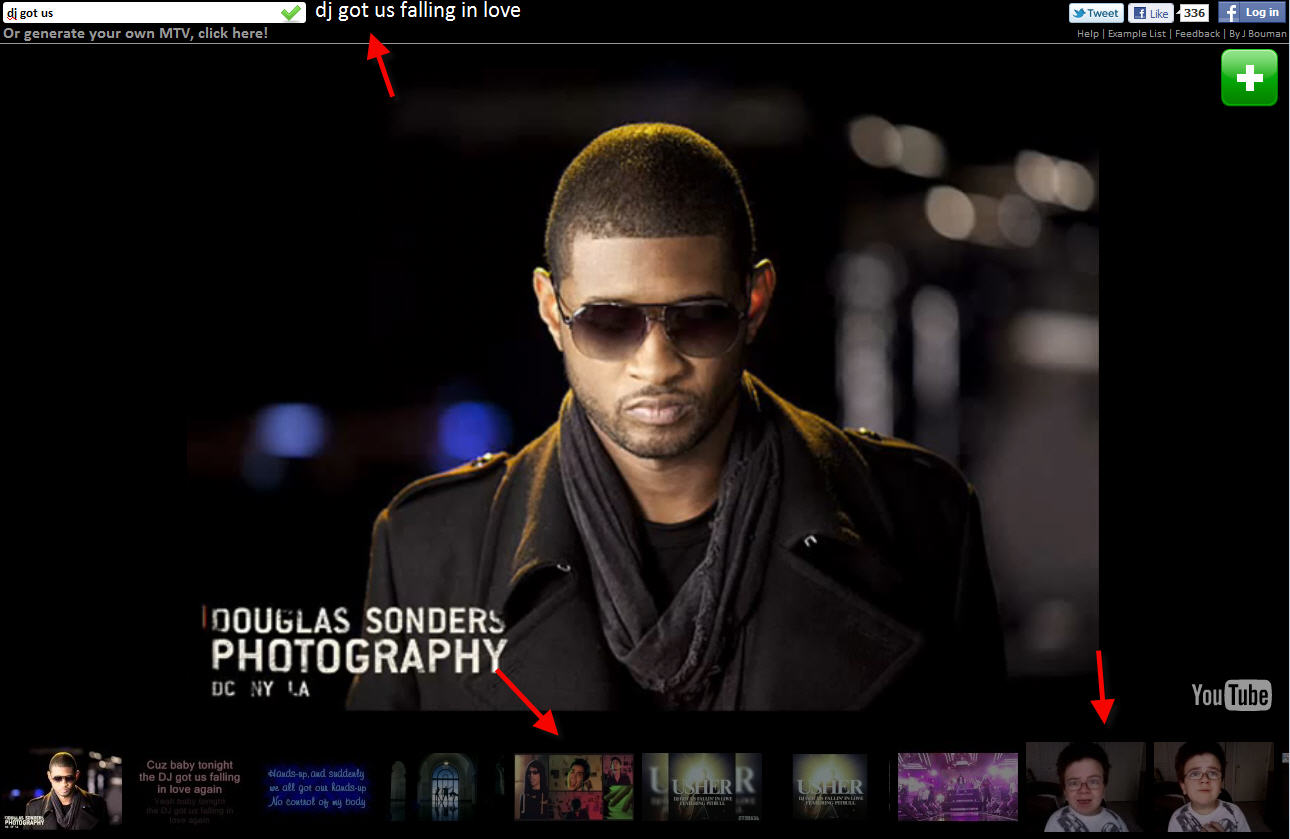This screenshot has height=839, width=1290.
Task: Open the Example List link
Action: (x=1136, y=34)
